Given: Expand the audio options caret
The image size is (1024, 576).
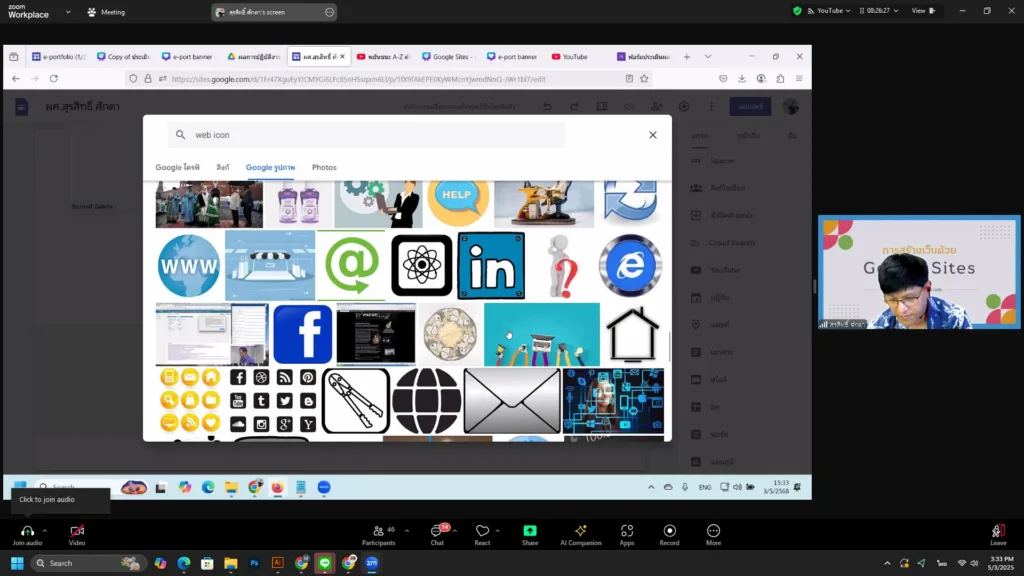Looking at the screenshot, I should point(45,531).
